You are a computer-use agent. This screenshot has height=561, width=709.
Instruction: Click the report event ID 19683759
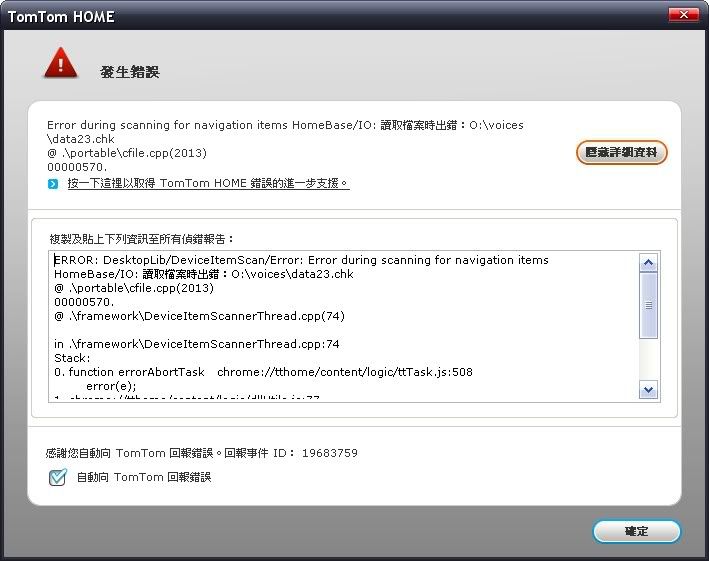point(330,453)
